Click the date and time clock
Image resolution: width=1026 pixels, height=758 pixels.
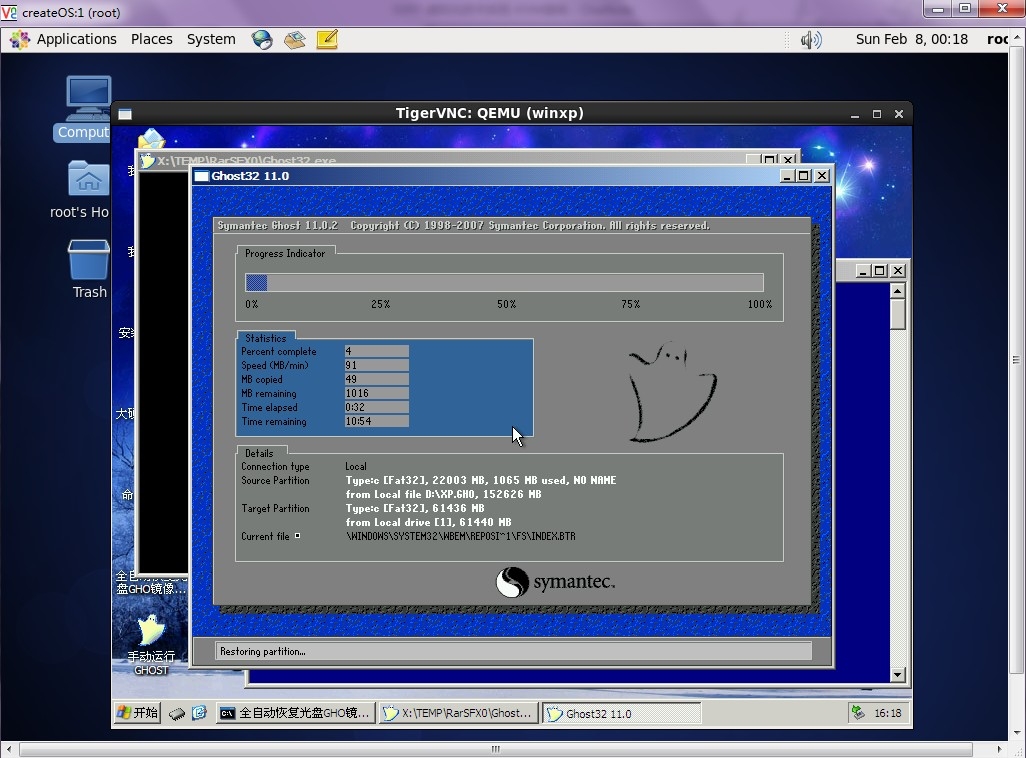point(911,40)
